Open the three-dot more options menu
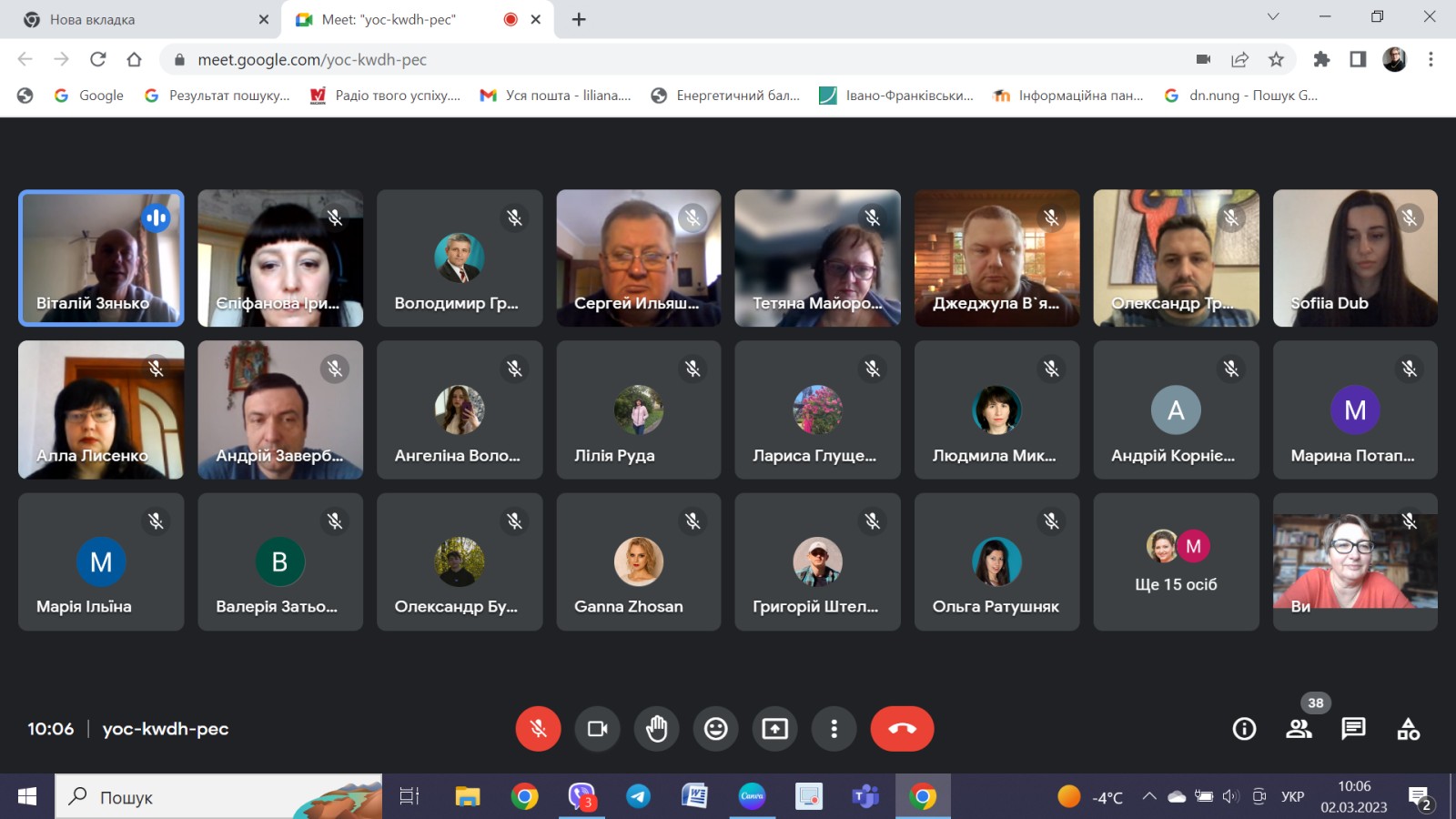 tap(834, 729)
